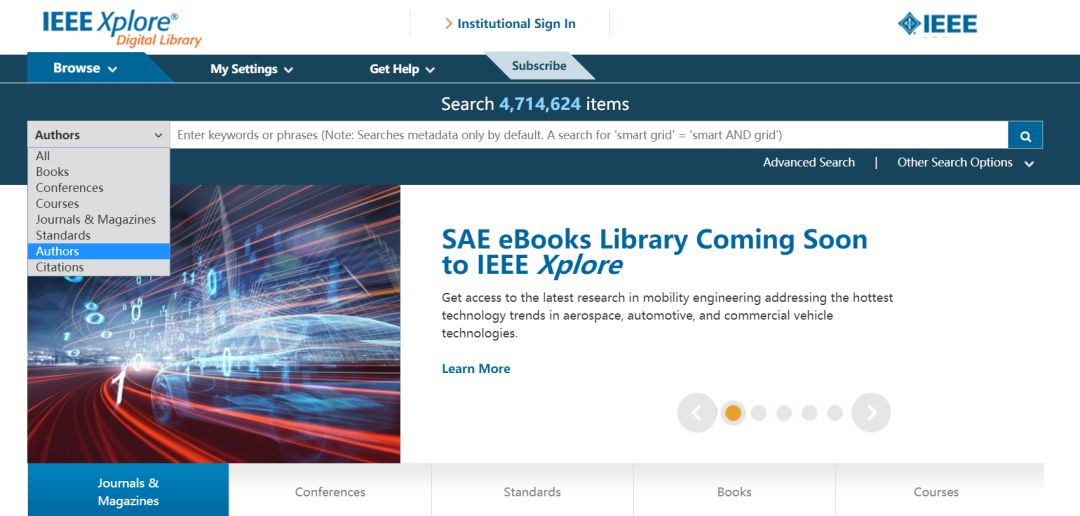Click the magnifier search button
1080x516 pixels.
1025,135
